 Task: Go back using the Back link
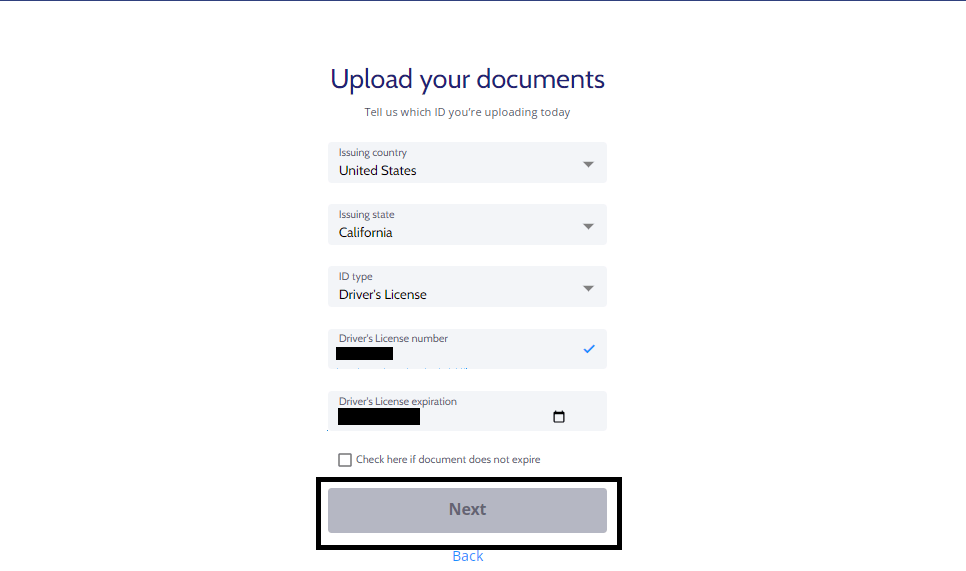click(x=468, y=556)
